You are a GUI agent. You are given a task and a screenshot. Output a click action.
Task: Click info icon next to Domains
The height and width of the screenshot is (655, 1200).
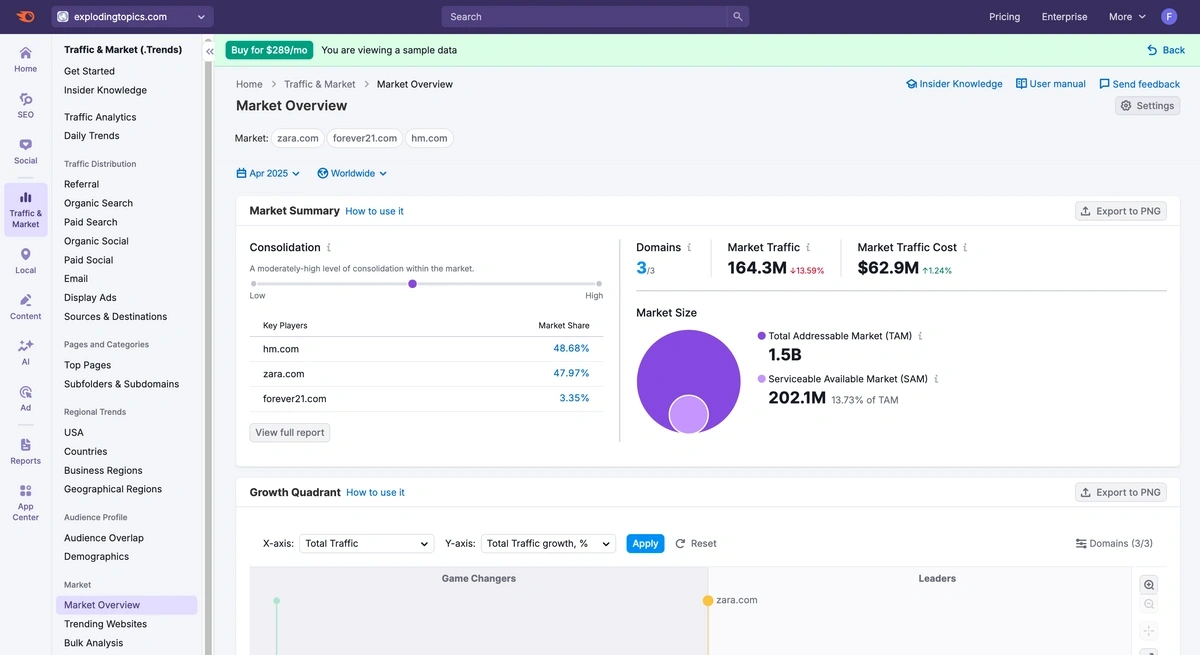[689, 248]
